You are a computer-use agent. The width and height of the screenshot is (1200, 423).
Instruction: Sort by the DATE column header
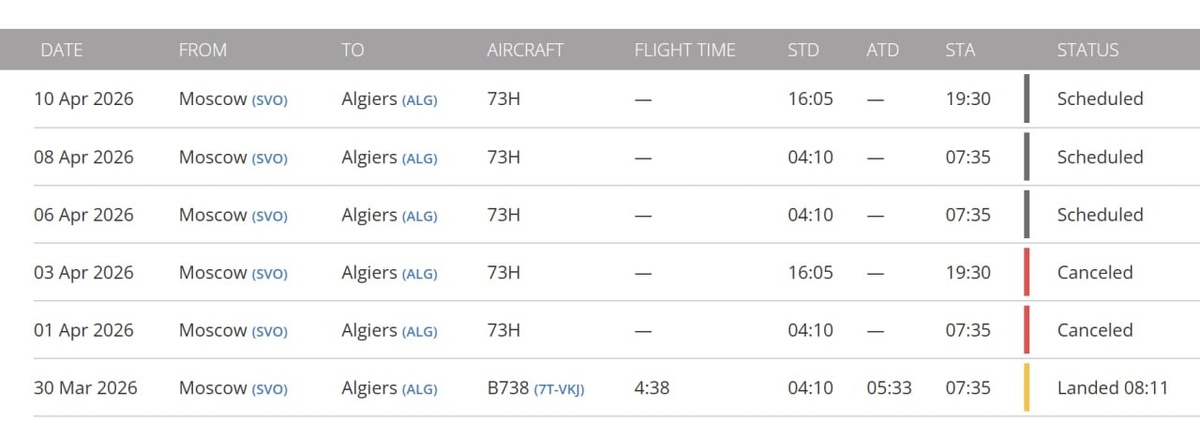point(61,50)
